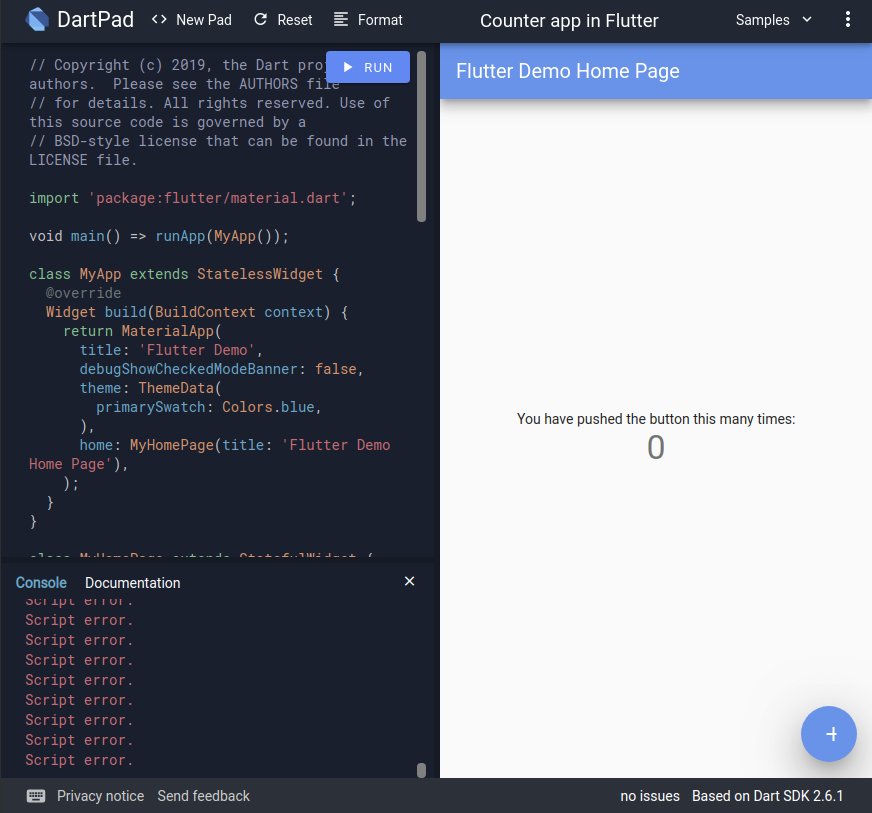Viewport: 872px width, 813px height.
Task: Click the plus floating action button
Action: [x=829, y=734]
